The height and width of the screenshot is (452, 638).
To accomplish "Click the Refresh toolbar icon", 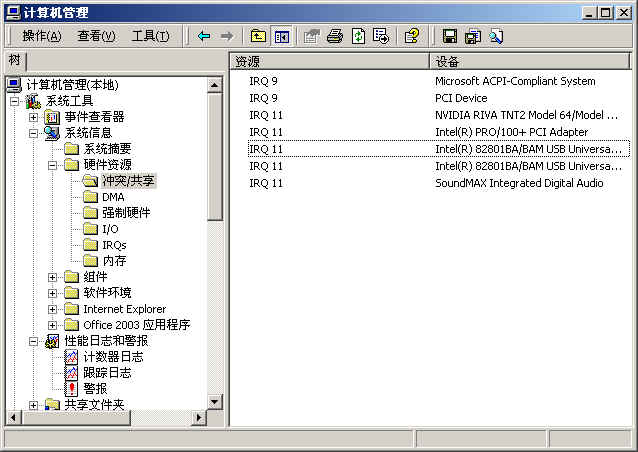I will (x=358, y=37).
